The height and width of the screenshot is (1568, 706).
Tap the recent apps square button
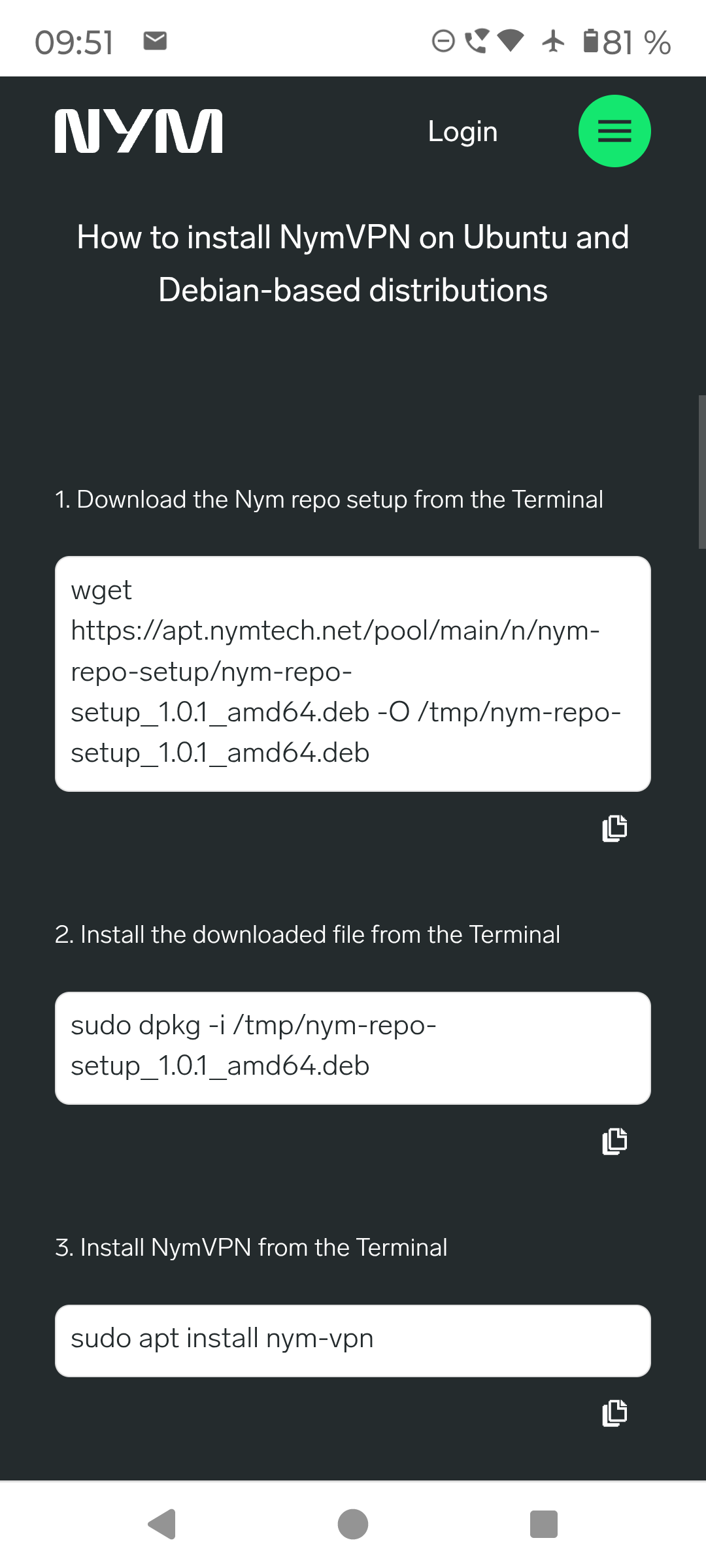click(543, 1524)
